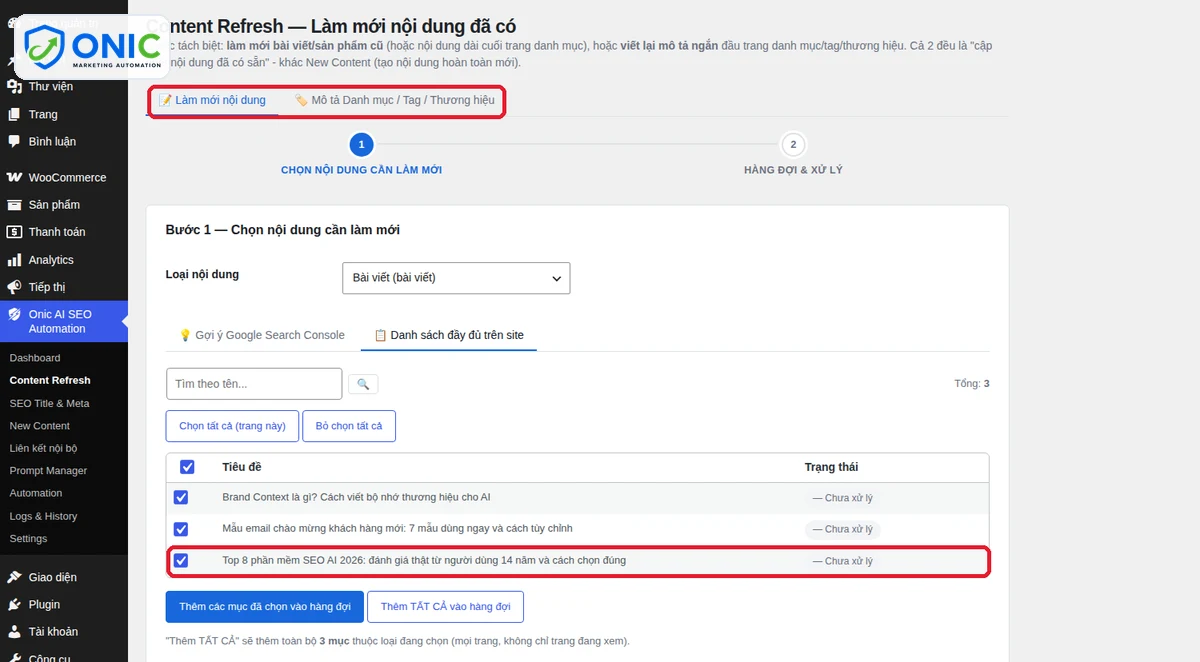
Task: Uncheck the Top 8 phần mềm SEO row
Action: pyautogui.click(x=181, y=561)
